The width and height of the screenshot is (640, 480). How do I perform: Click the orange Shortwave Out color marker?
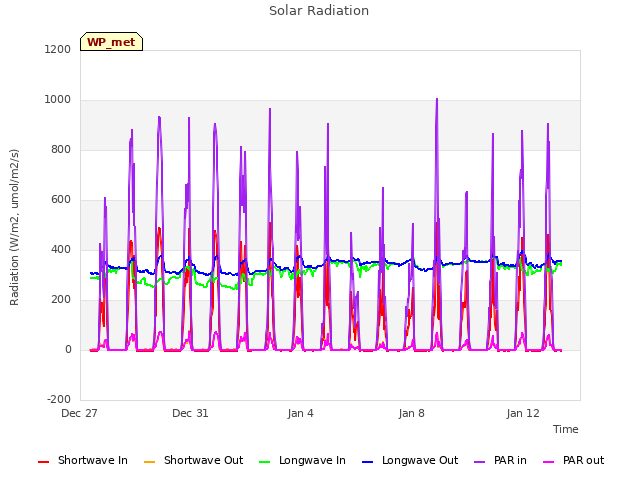pos(149,462)
